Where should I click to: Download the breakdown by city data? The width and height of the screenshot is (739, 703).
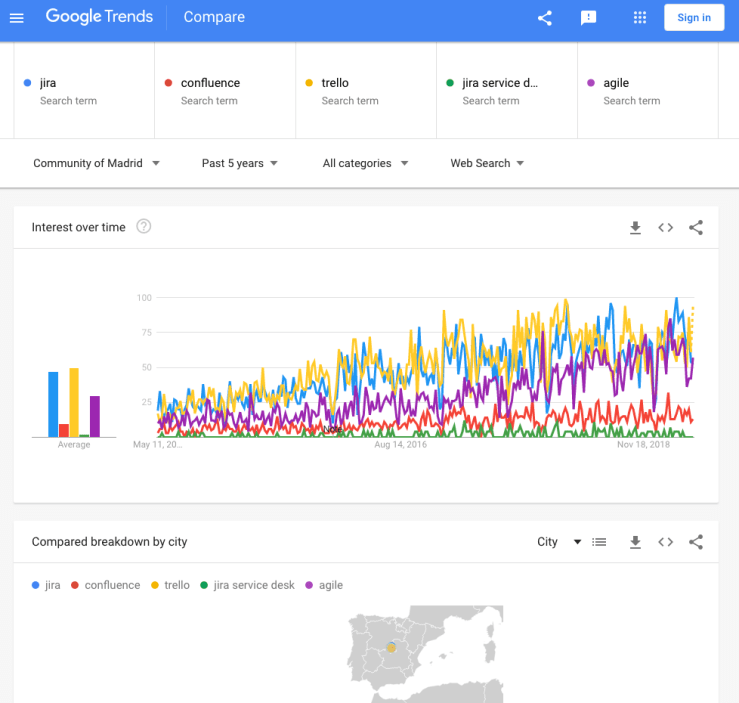635,542
